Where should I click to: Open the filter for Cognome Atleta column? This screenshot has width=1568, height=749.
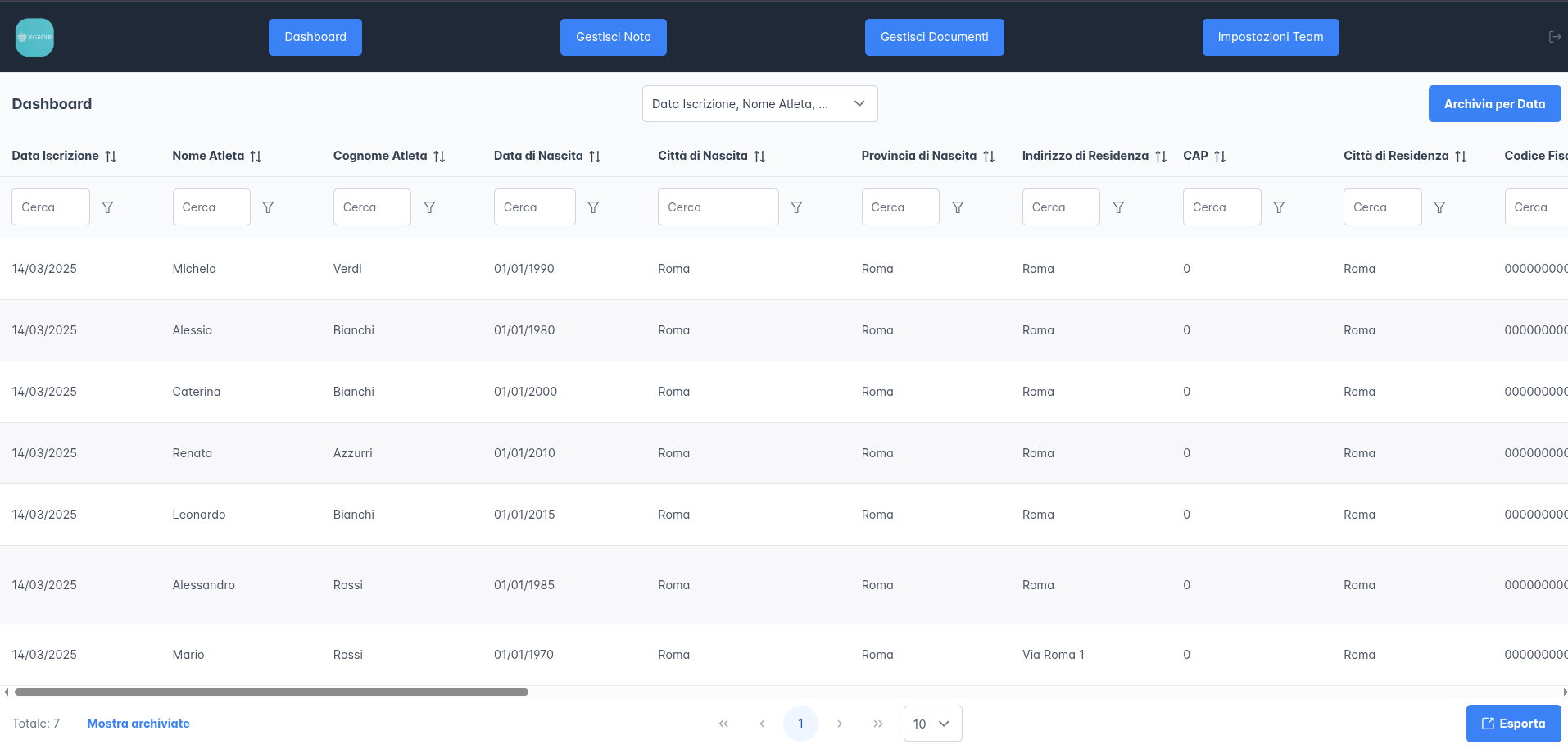pos(429,207)
